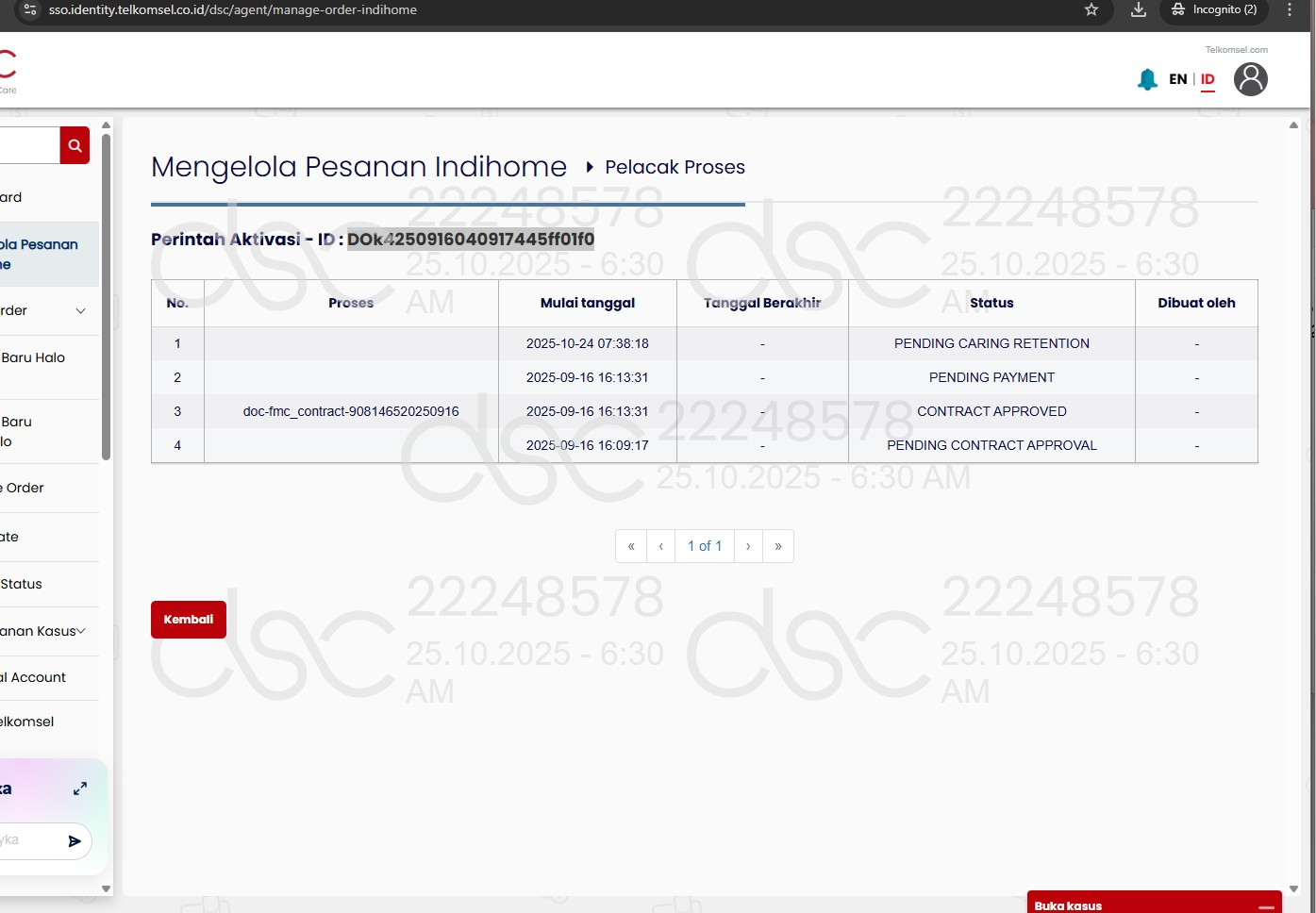Screen dimensions: 1316x913
Task: Click the Mengelola Pesanan Indihome heading
Action: (358, 167)
